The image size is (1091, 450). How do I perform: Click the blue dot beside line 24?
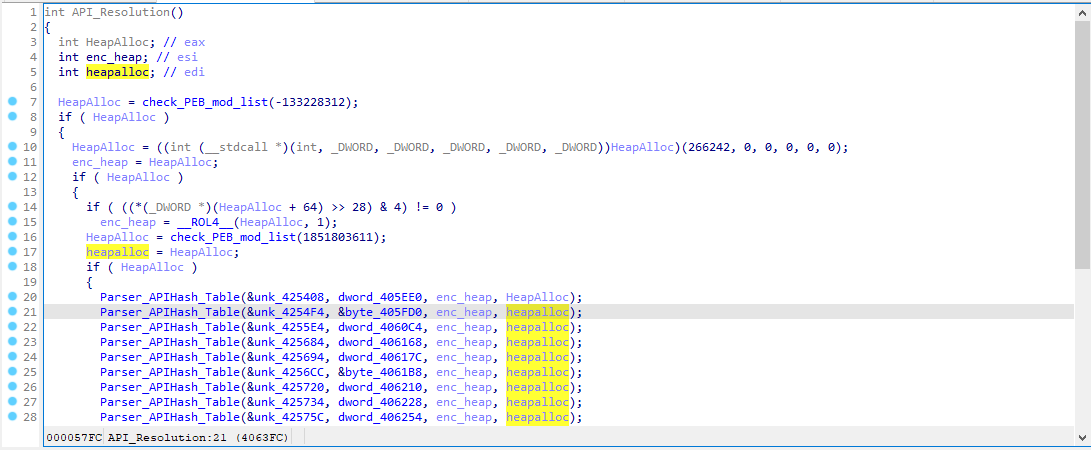click(12, 357)
